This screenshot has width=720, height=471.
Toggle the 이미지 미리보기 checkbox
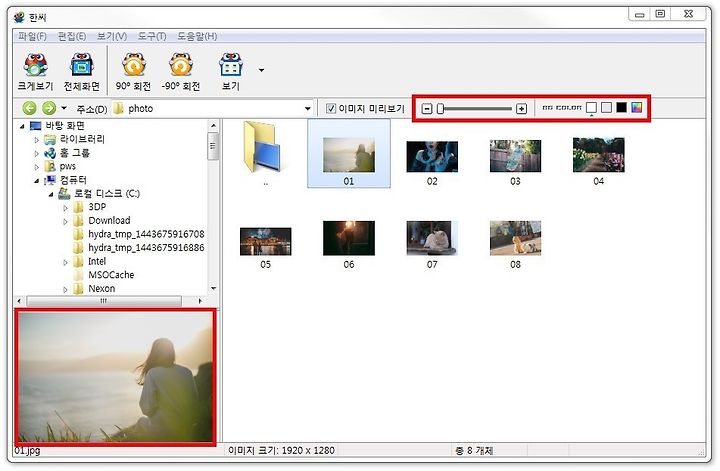click(x=331, y=108)
